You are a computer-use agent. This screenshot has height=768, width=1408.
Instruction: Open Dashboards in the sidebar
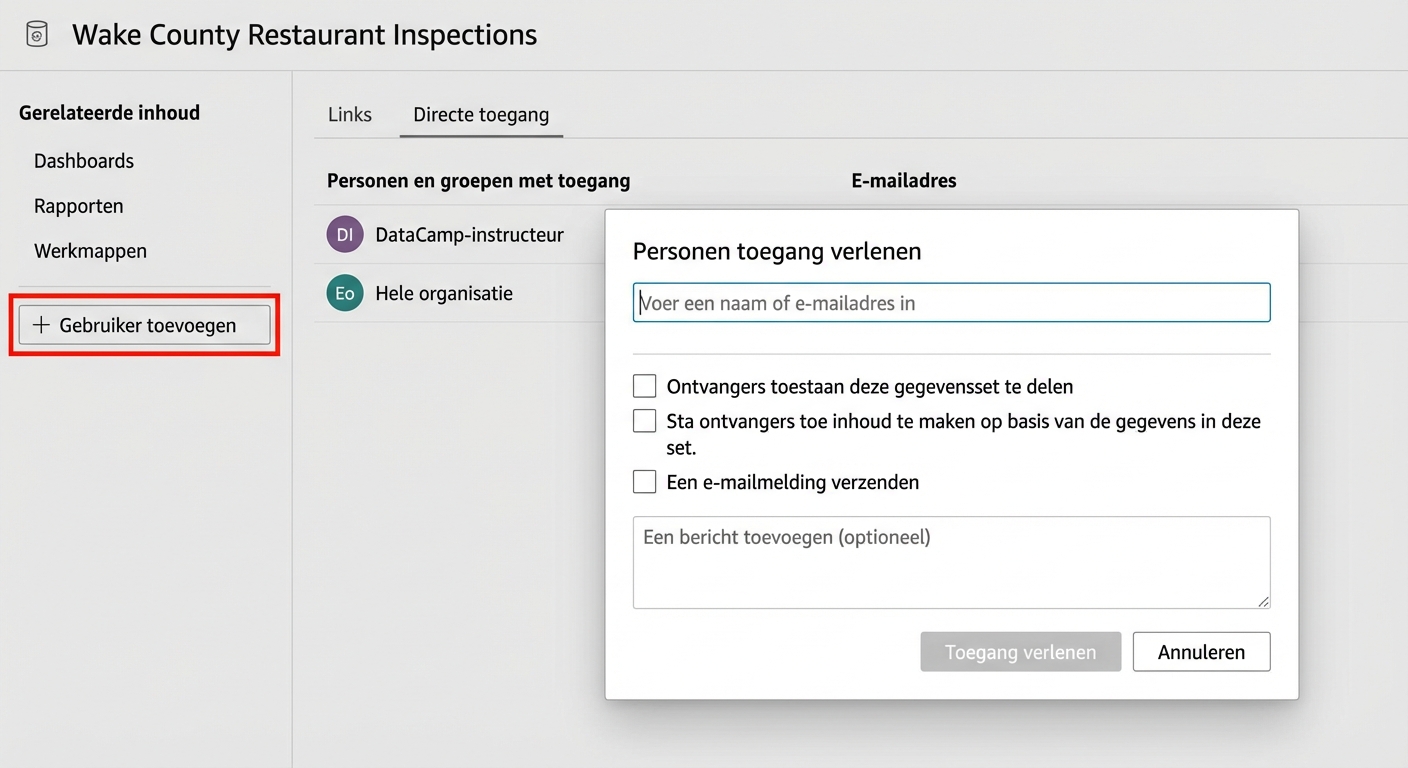point(84,160)
